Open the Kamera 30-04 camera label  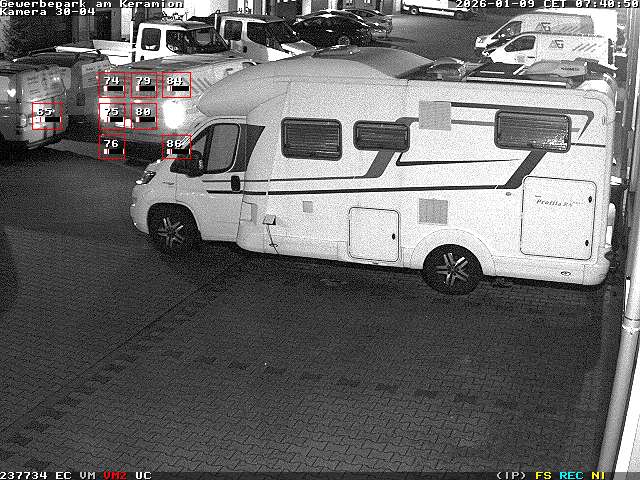click(x=48, y=12)
